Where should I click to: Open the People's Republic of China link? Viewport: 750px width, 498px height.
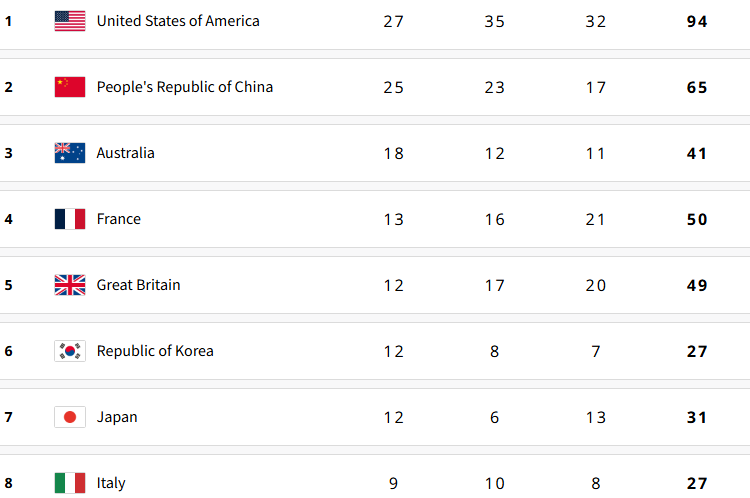point(185,87)
